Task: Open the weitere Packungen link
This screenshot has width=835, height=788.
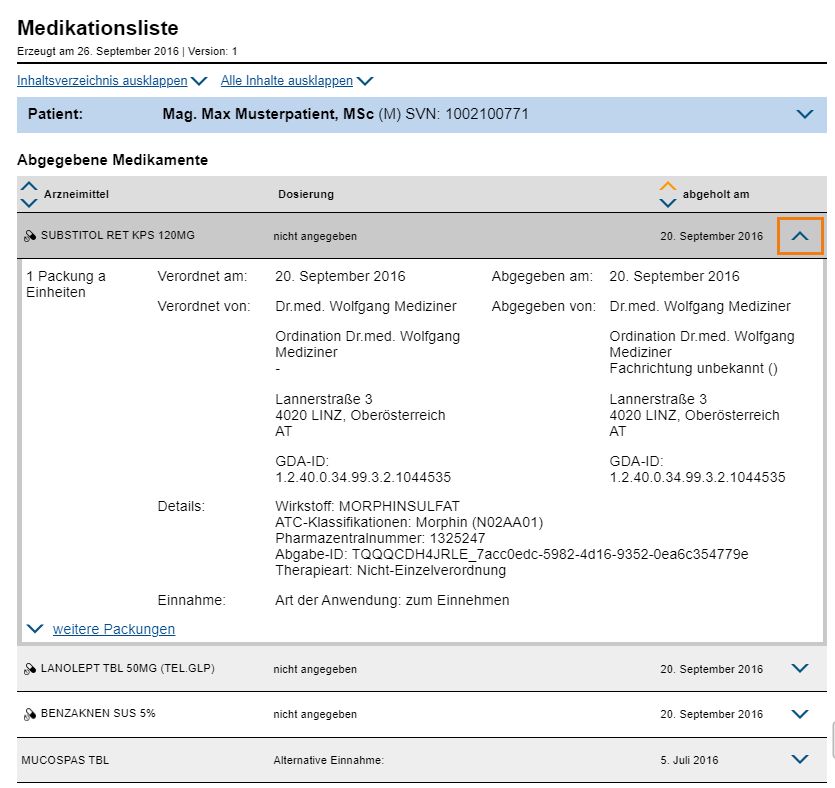Action: click(x=114, y=629)
